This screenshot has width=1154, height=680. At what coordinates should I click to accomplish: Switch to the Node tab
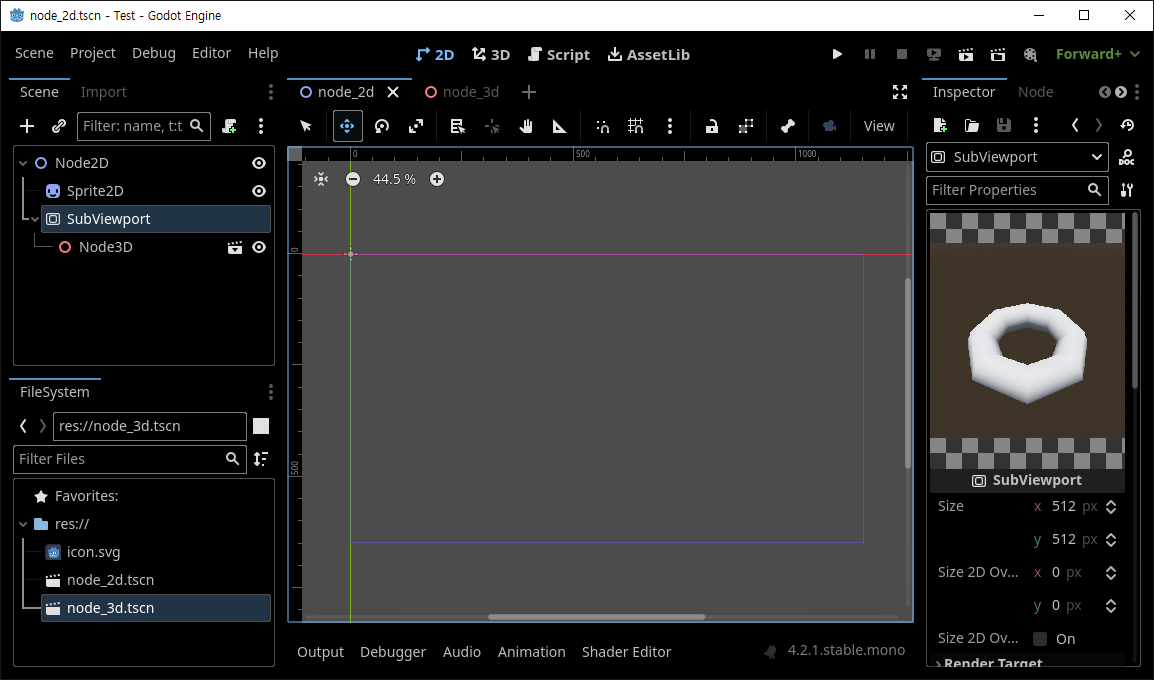[x=1036, y=92]
